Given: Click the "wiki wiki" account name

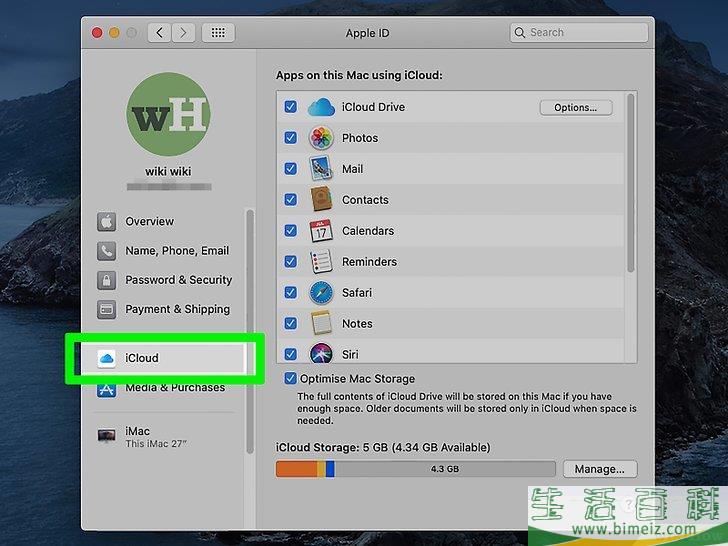Looking at the screenshot, I should tap(168, 172).
